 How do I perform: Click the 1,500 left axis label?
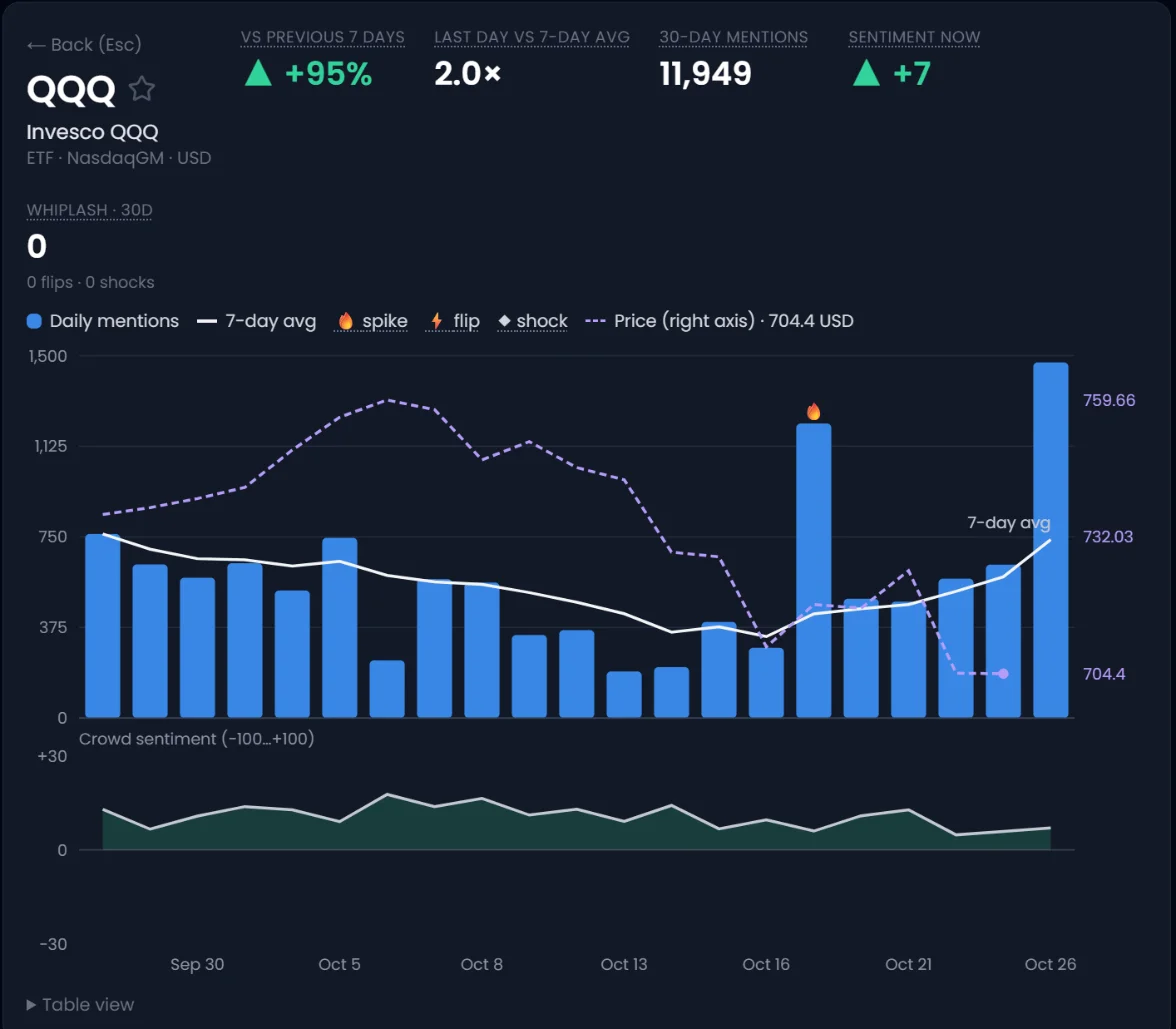point(47,356)
